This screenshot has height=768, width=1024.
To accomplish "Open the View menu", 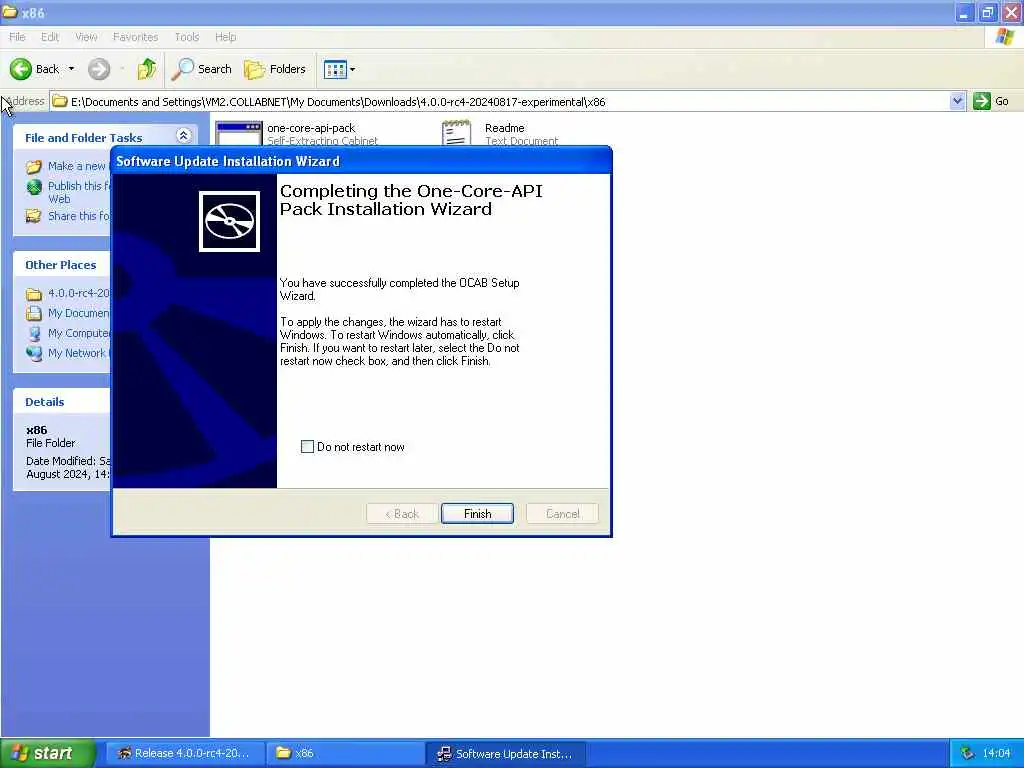I will pos(86,37).
